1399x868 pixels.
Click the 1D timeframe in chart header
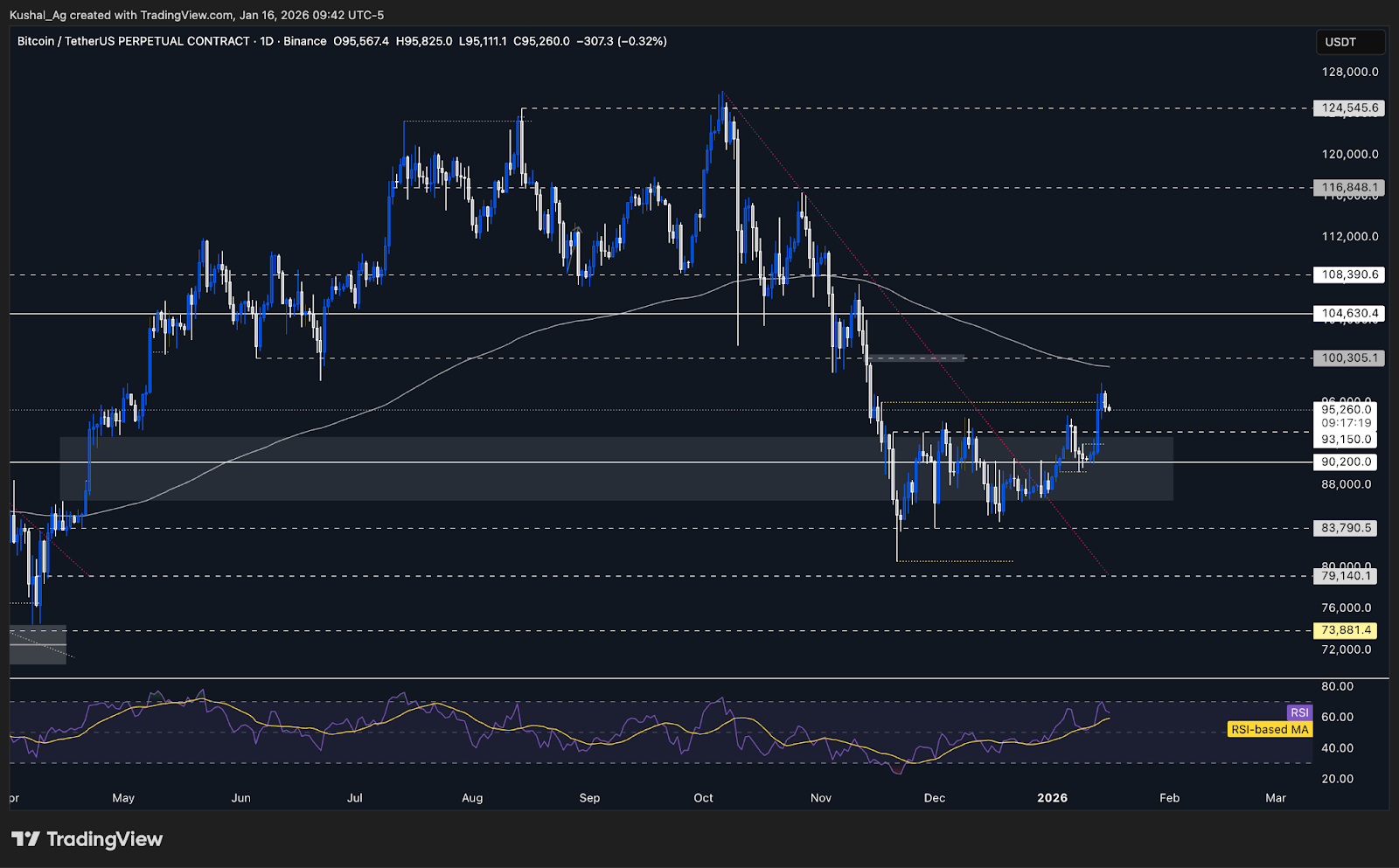pos(267,41)
